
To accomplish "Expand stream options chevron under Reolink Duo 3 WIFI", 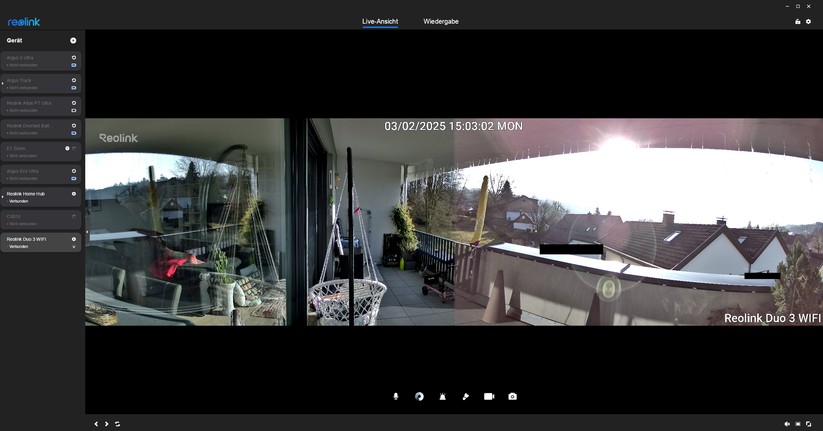I will pos(73,247).
